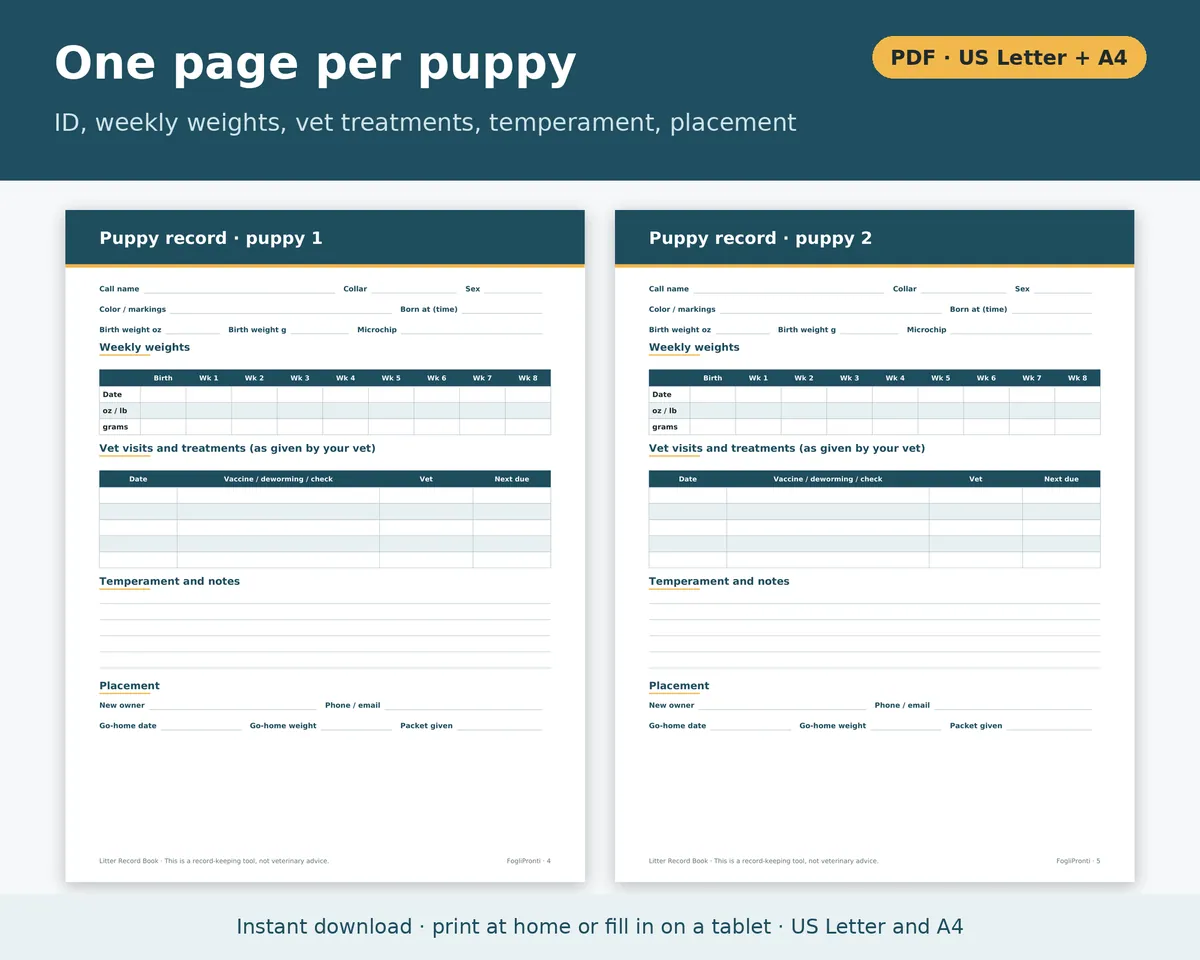Viewport: 1200px width, 960px height.
Task: Click the subtitle starting "ID, weekly weights"
Action: click(425, 123)
